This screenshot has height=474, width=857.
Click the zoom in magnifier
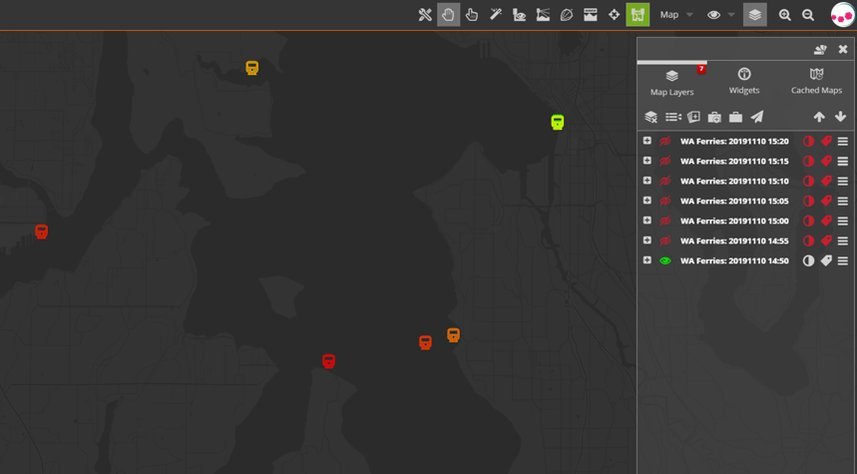(785, 15)
